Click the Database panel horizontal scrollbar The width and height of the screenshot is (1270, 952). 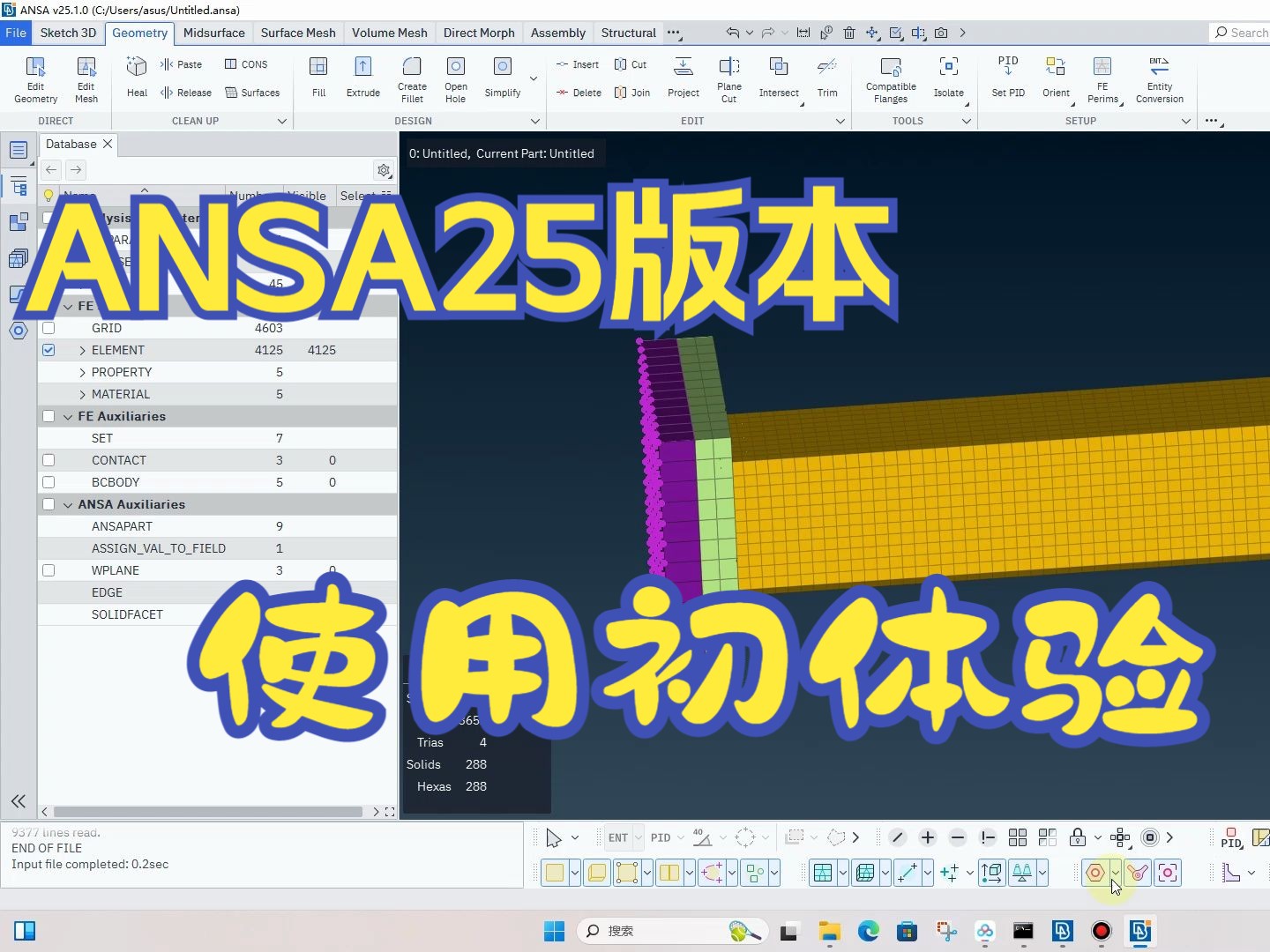pos(208,812)
